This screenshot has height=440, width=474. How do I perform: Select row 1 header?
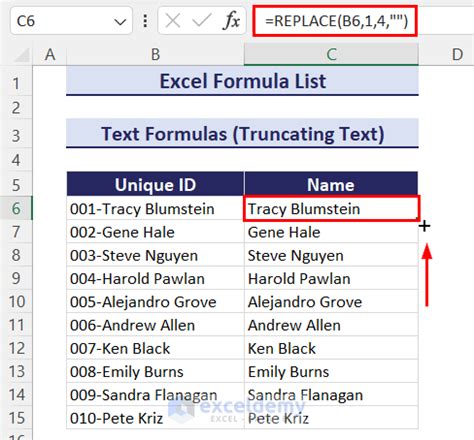click(x=16, y=83)
